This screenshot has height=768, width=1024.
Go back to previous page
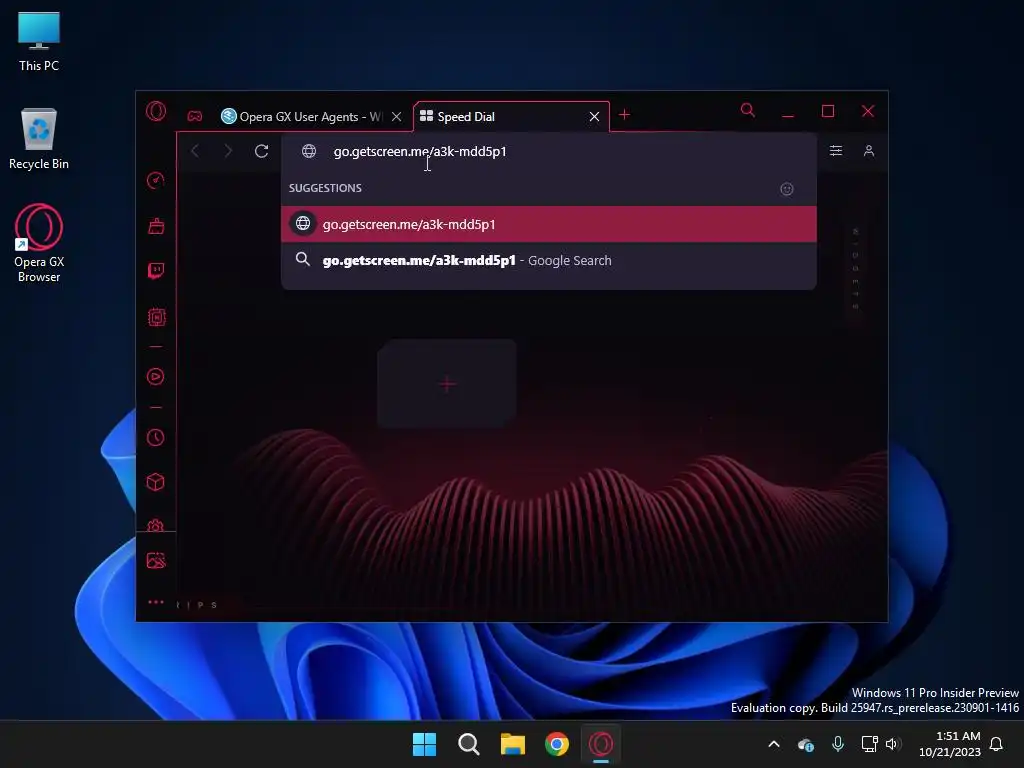(x=195, y=151)
